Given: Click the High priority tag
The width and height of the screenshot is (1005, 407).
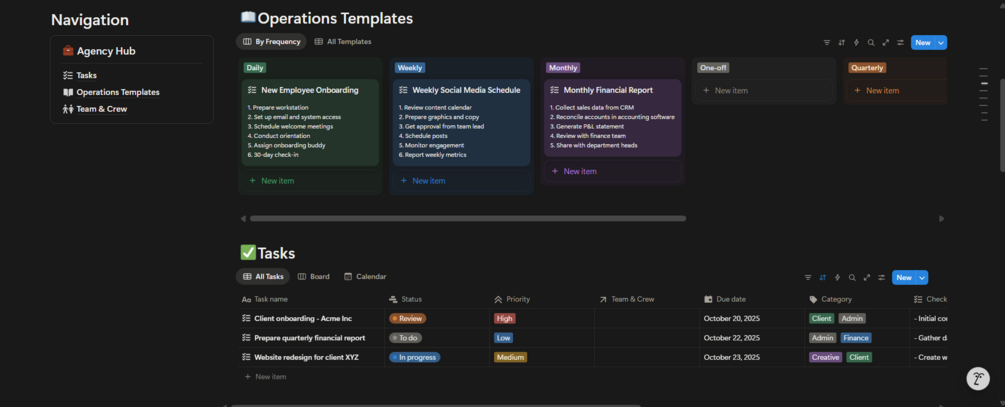Looking at the screenshot, I should (x=505, y=319).
